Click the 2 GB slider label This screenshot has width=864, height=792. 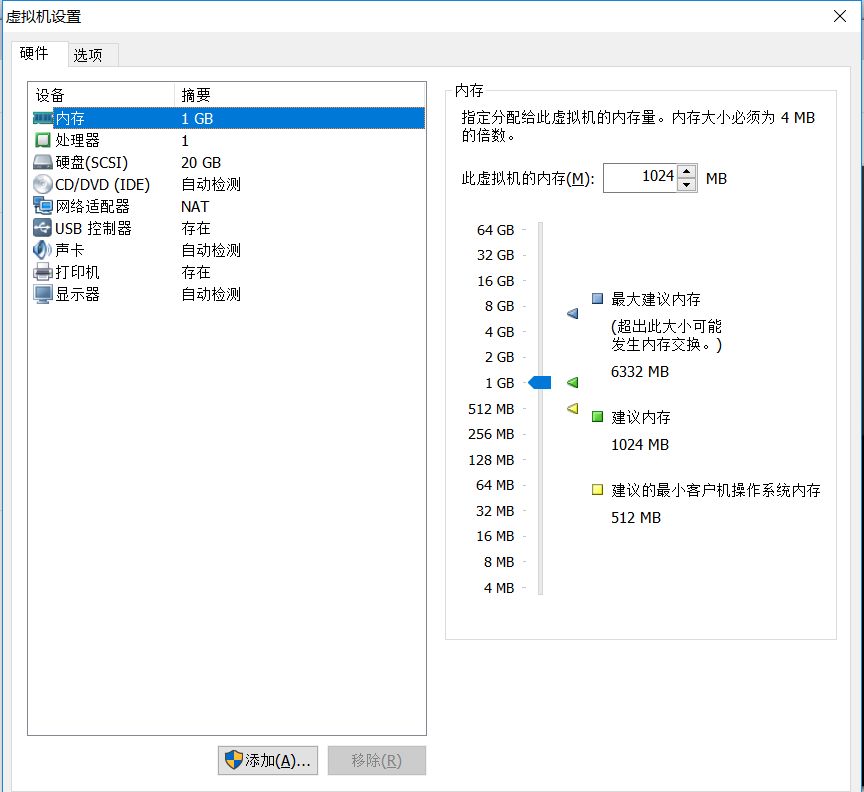pos(499,357)
